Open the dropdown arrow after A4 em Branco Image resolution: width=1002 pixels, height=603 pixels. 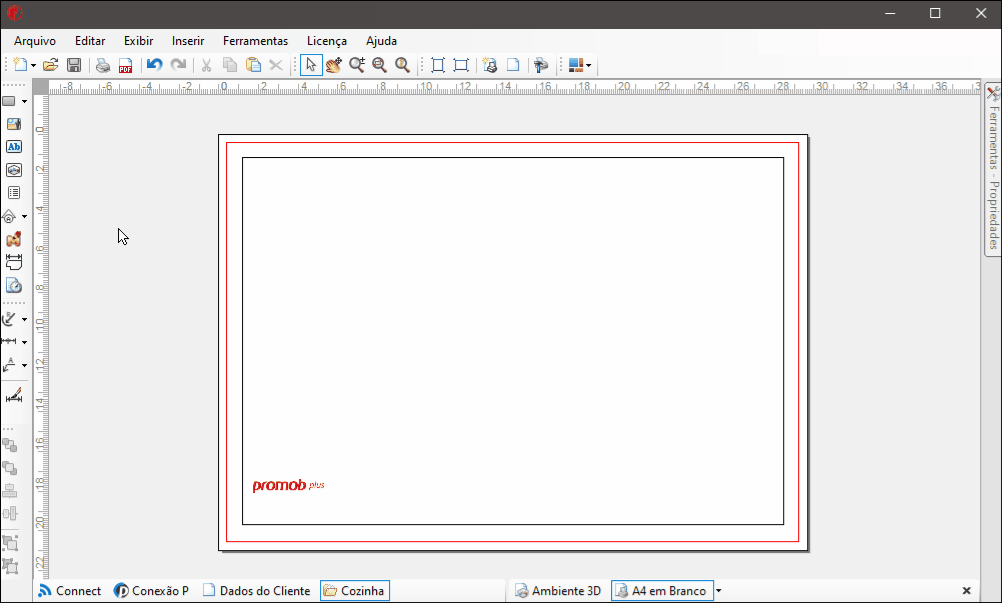click(x=718, y=591)
